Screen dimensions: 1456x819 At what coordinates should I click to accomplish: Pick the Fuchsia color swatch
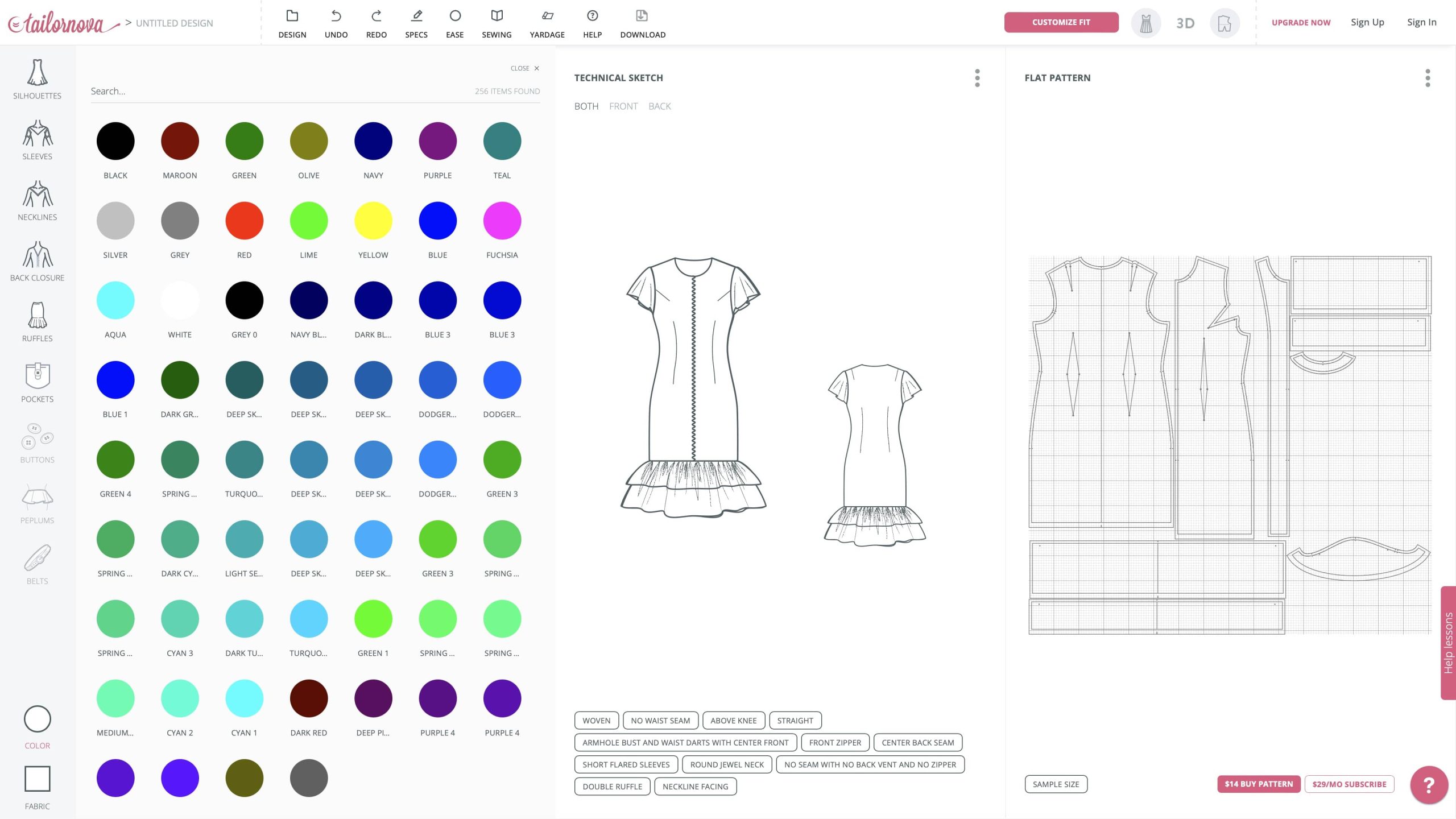pyautogui.click(x=502, y=221)
